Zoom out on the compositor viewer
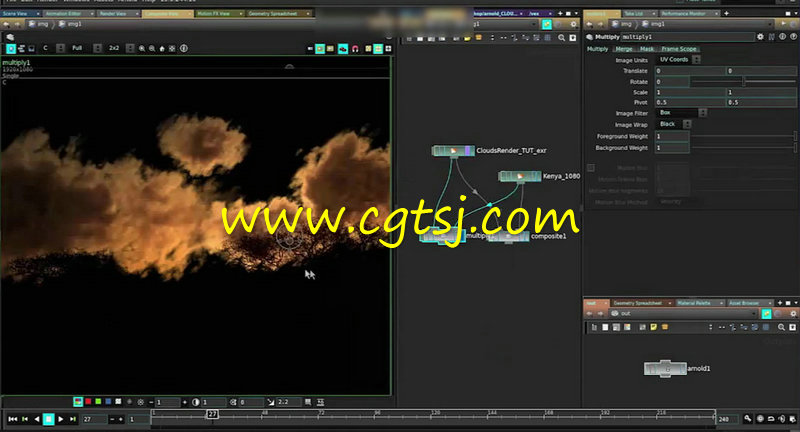 [x=152, y=48]
